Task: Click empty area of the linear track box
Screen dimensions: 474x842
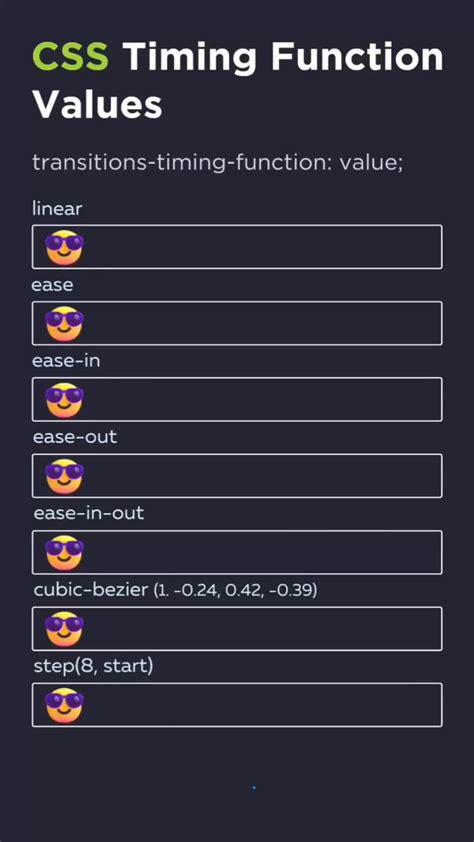Action: (263, 247)
